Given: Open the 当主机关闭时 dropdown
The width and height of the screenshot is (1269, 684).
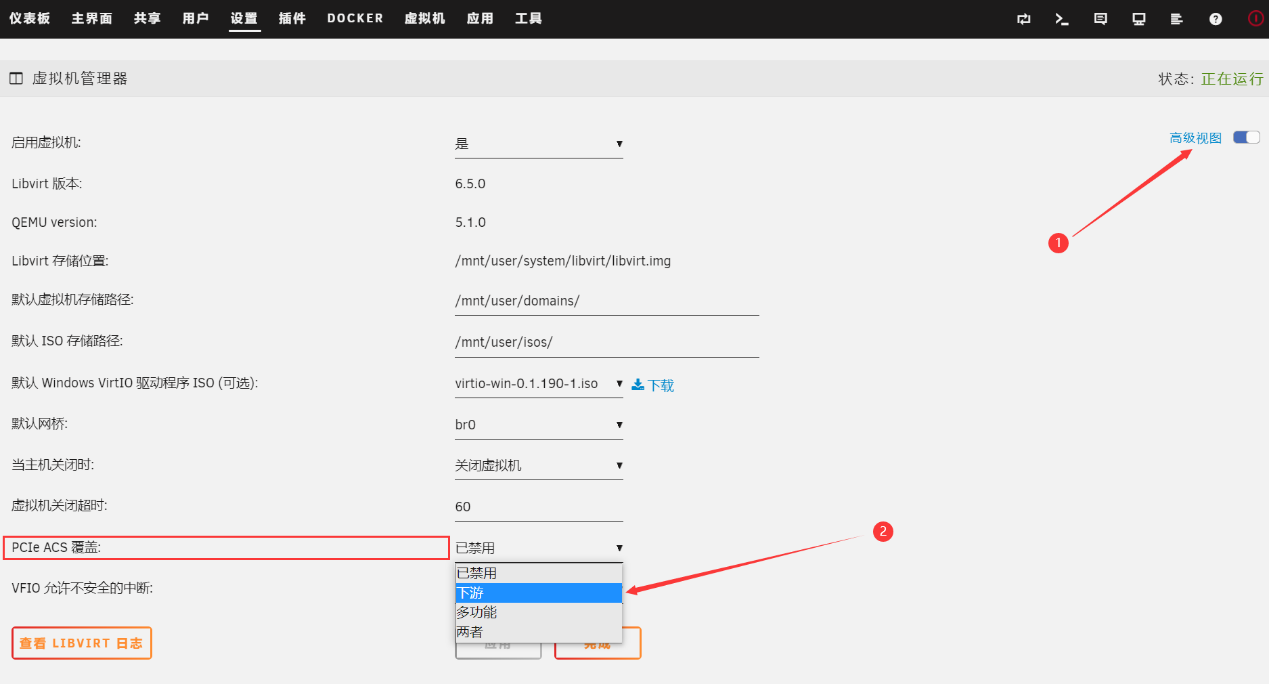Looking at the screenshot, I should (x=538, y=466).
